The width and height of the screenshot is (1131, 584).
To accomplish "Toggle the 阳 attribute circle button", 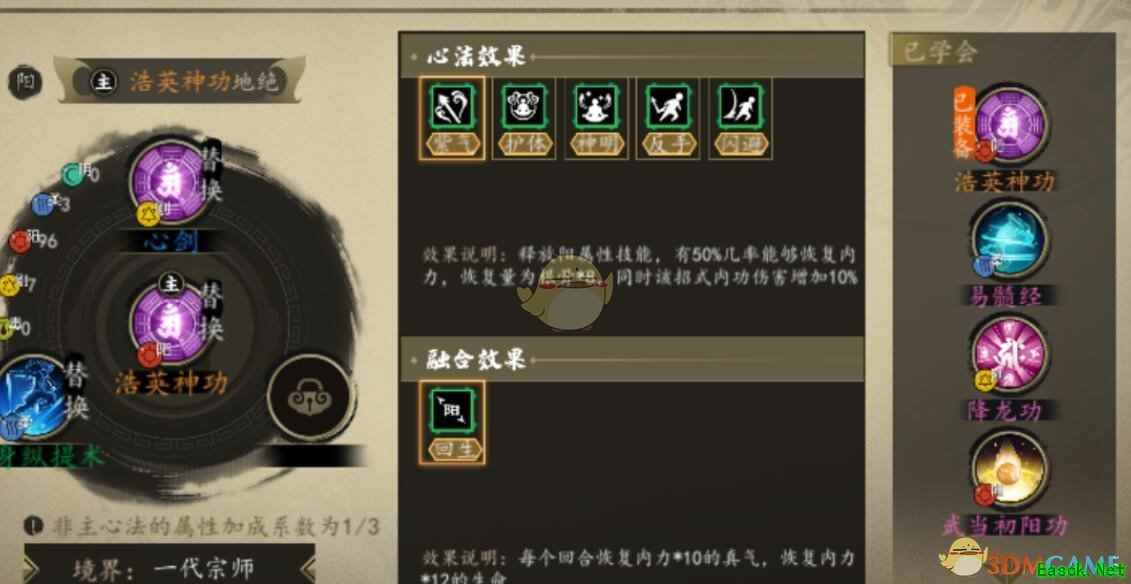I will pos(23,83).
